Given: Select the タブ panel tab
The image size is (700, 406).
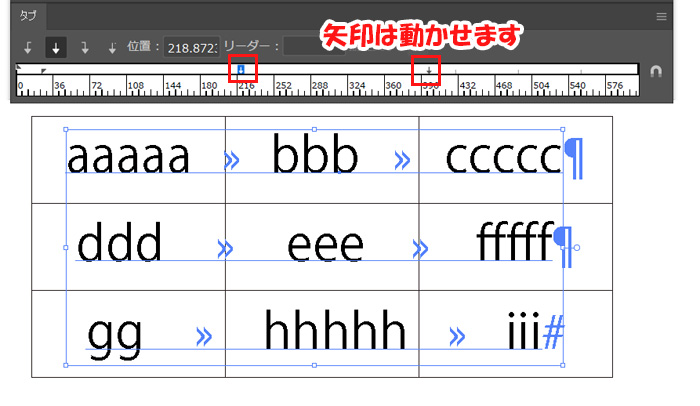Looking at the screenshot, I should coord(28,17).
